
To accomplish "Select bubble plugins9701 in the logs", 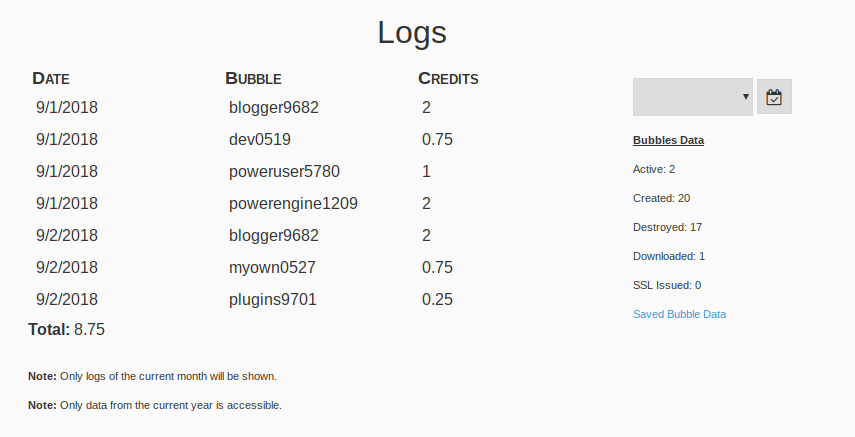I will [x=273, y=300].
